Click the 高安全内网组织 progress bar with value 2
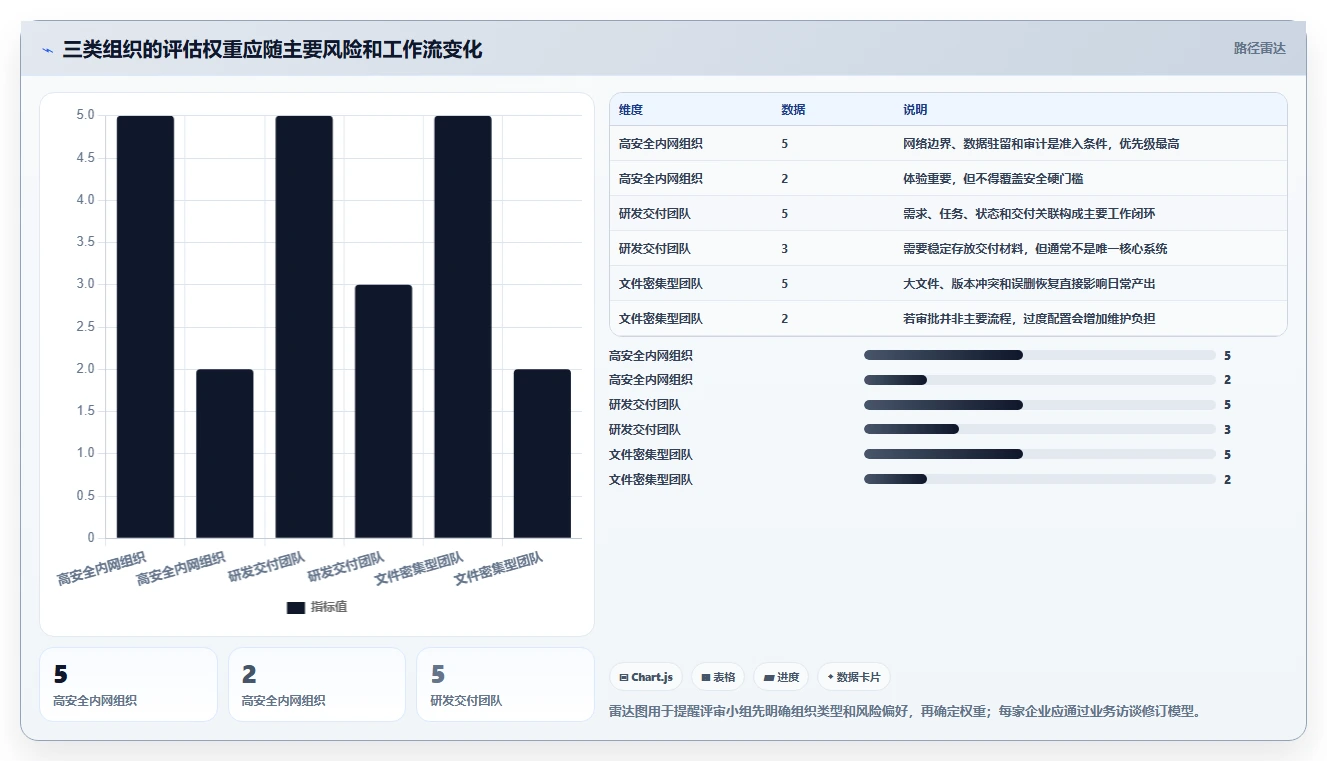Viewport: 1327px width, 761px height. 1040,380
